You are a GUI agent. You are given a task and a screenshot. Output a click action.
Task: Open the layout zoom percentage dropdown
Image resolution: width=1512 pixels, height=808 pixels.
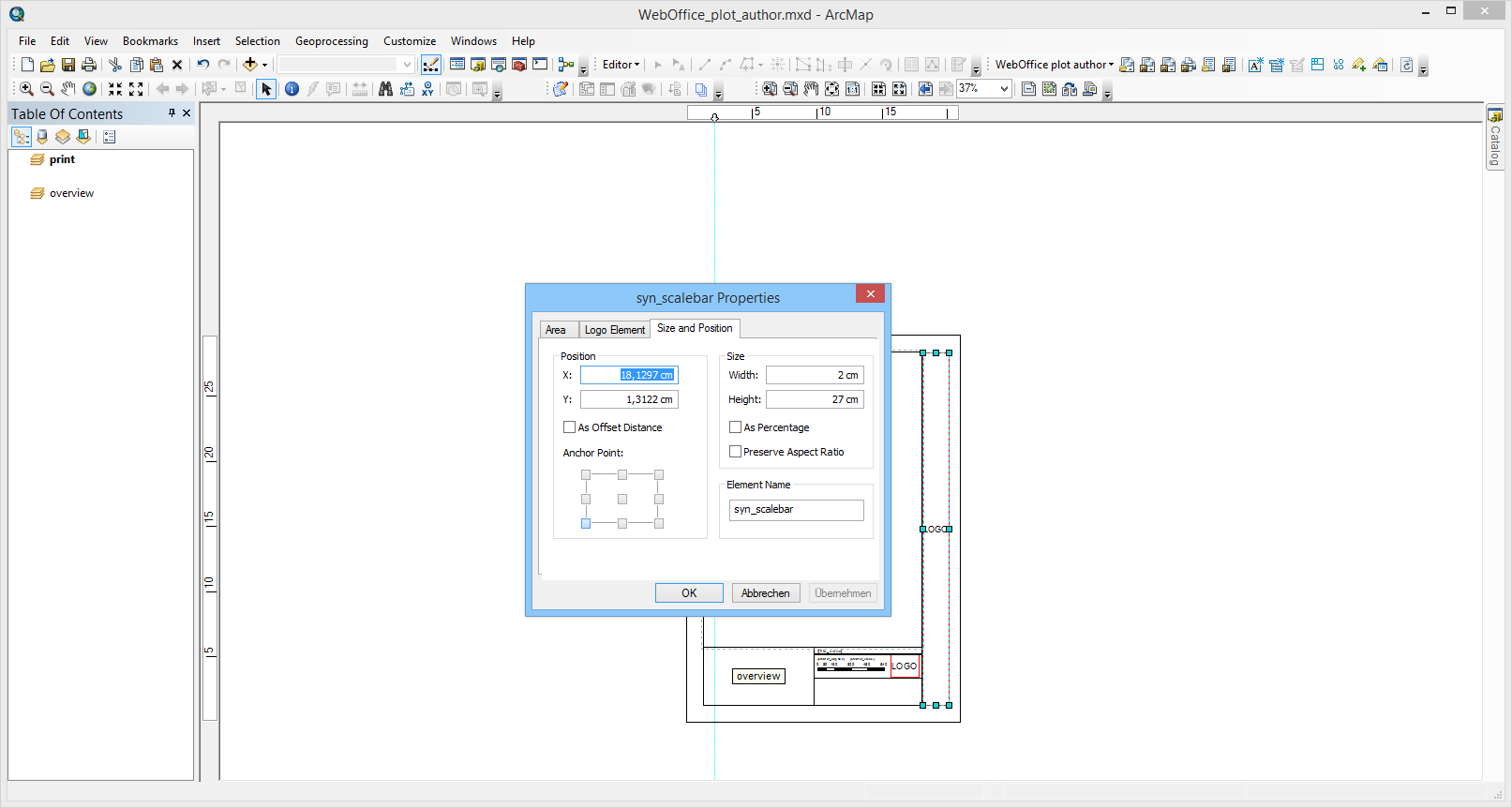click(x=1004, y=89)
